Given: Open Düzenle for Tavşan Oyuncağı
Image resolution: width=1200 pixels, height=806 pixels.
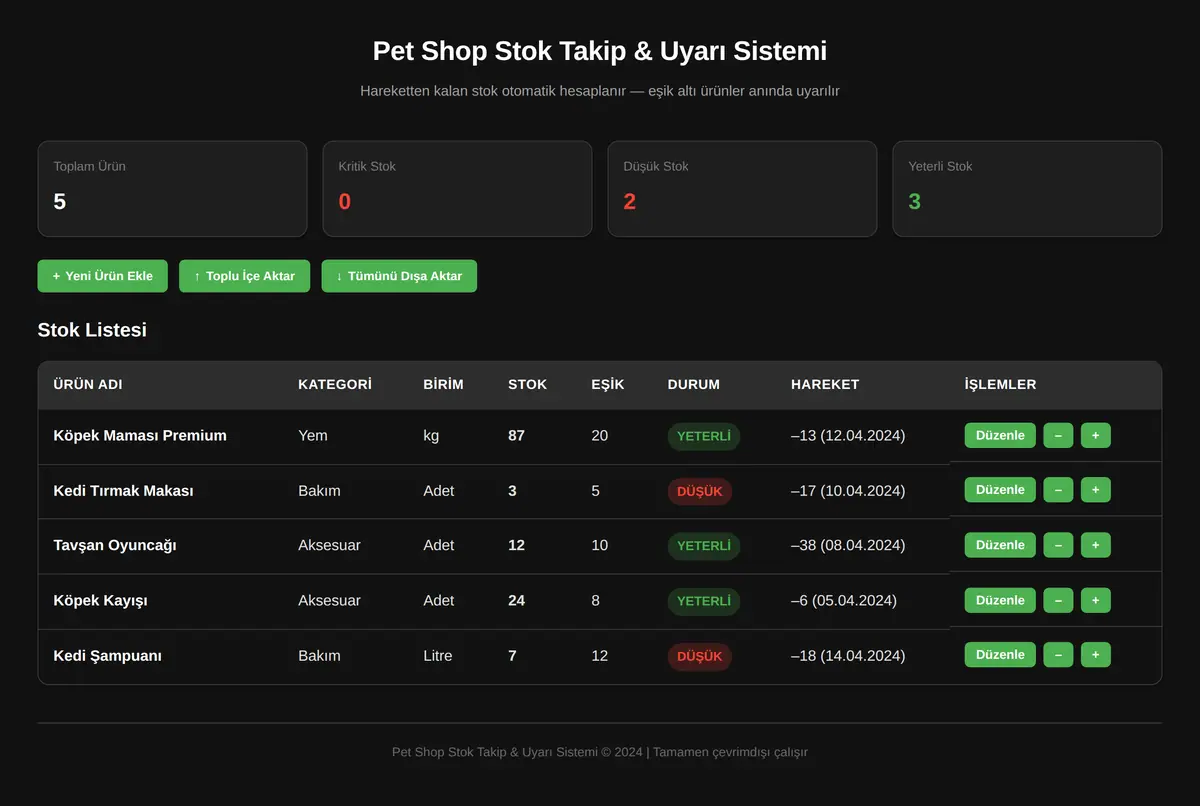Looking at the screenshot, I should 1000,545.
